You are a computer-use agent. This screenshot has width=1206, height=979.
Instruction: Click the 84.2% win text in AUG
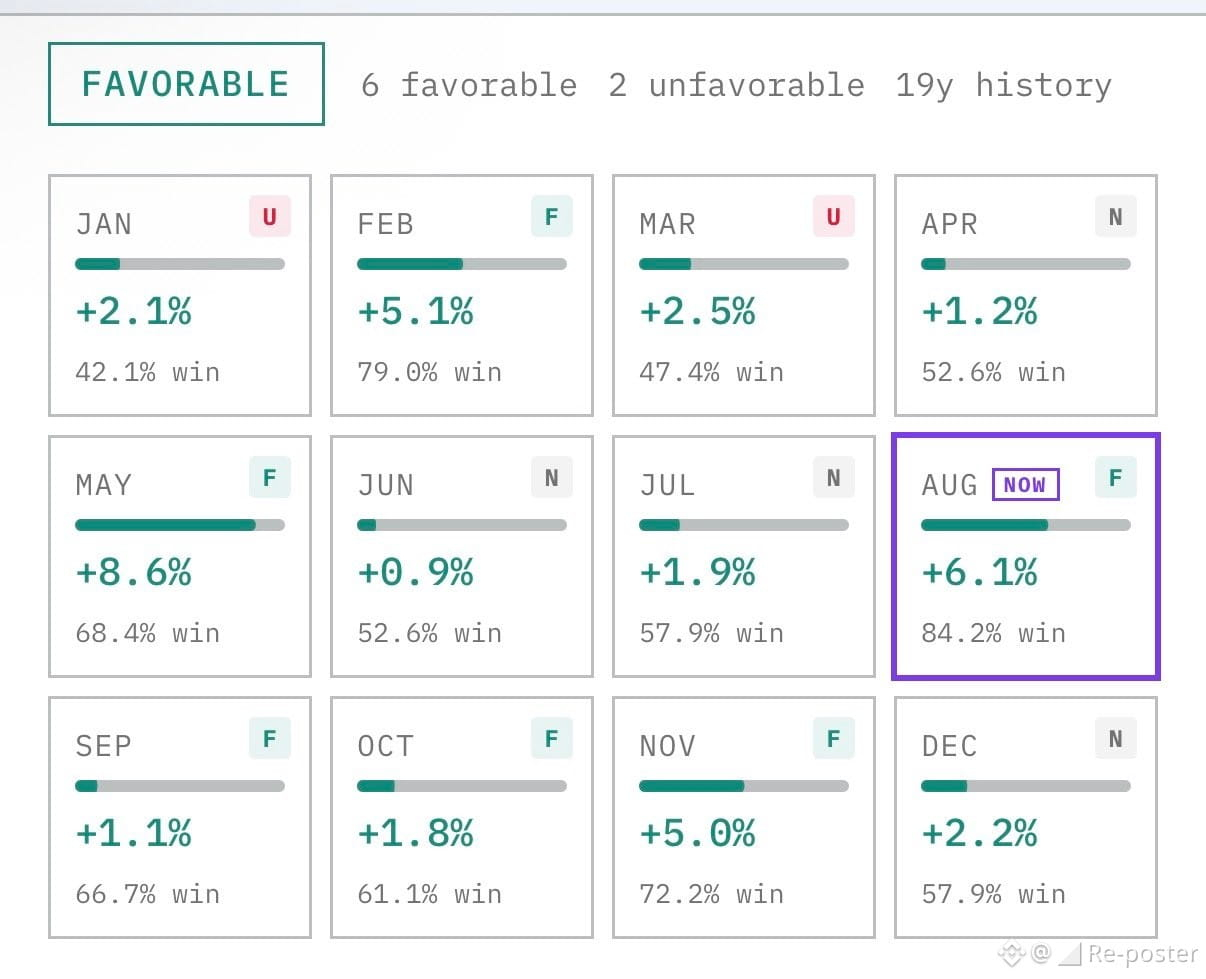pyautogui.click(x=993, y=633)
